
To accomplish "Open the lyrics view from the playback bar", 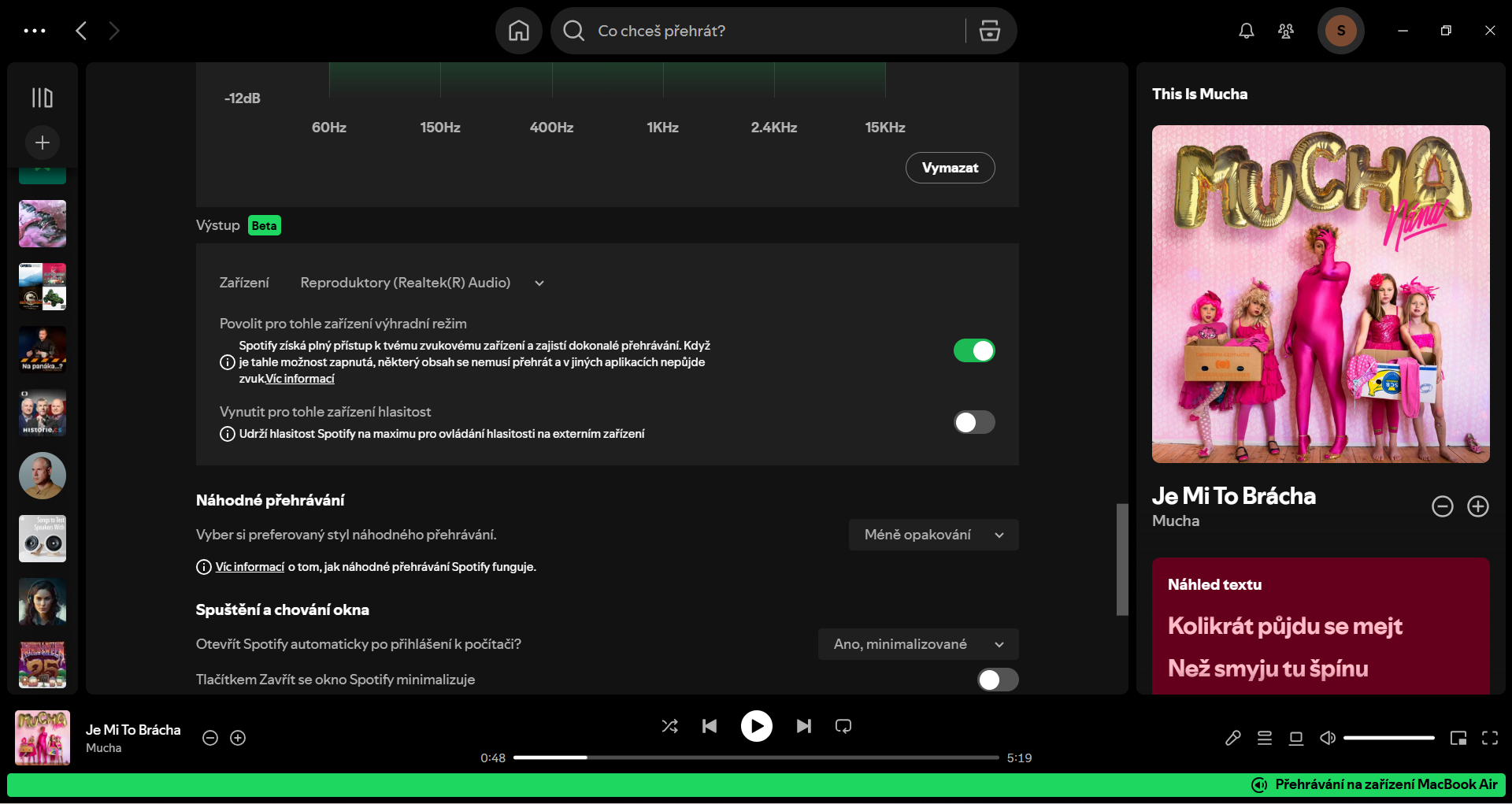I will (x=1233, y=738).
